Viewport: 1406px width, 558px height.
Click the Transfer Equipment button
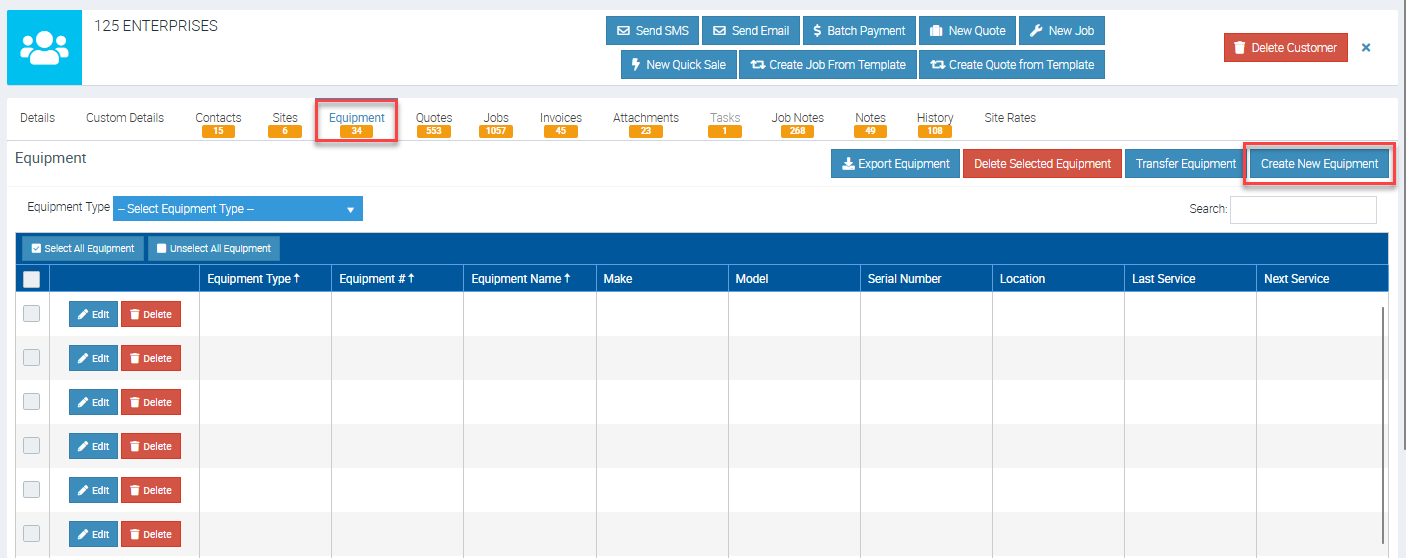(x=1185, y=164)
